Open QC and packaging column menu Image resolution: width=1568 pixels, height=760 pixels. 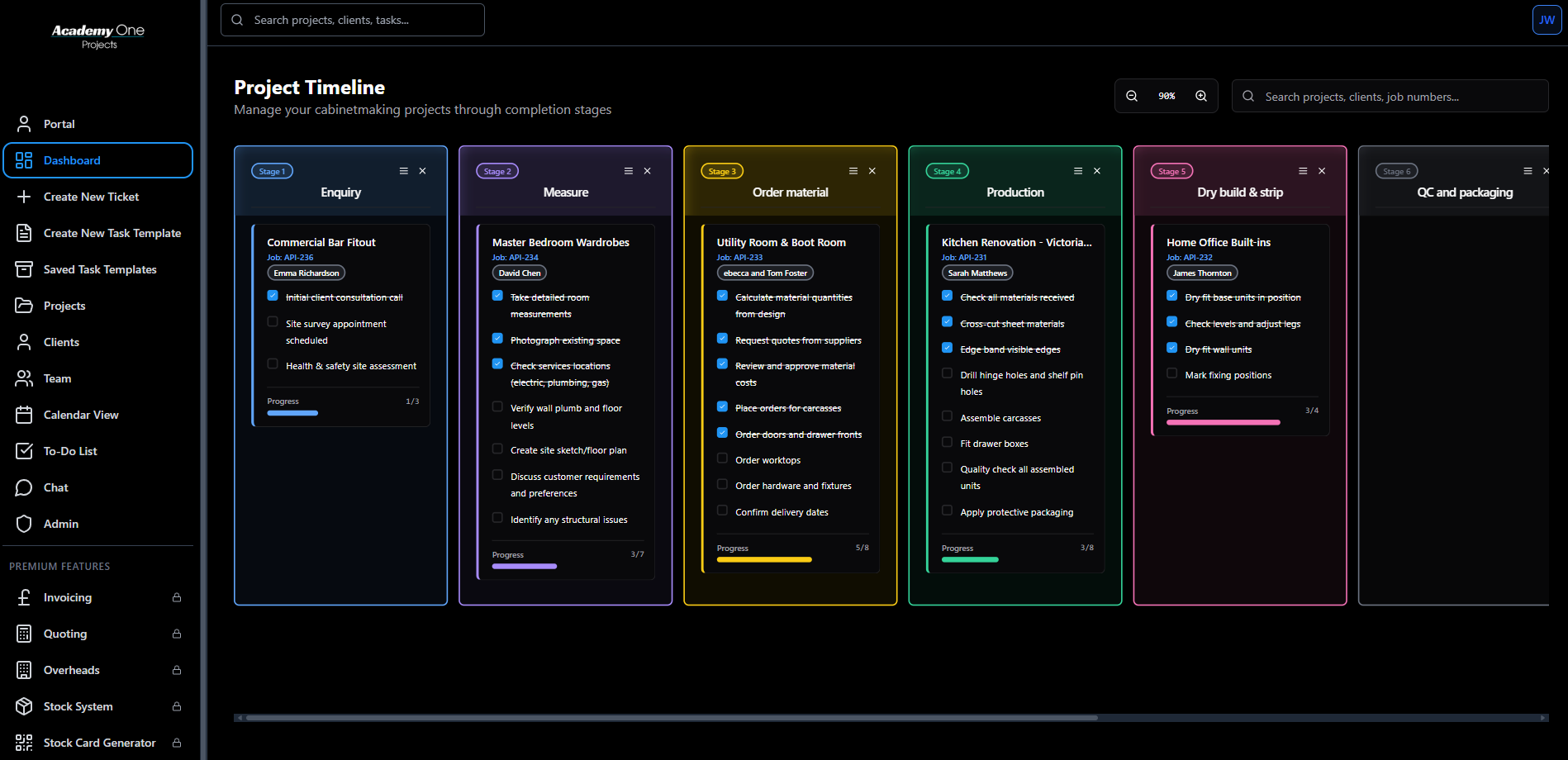(1528, 171)
